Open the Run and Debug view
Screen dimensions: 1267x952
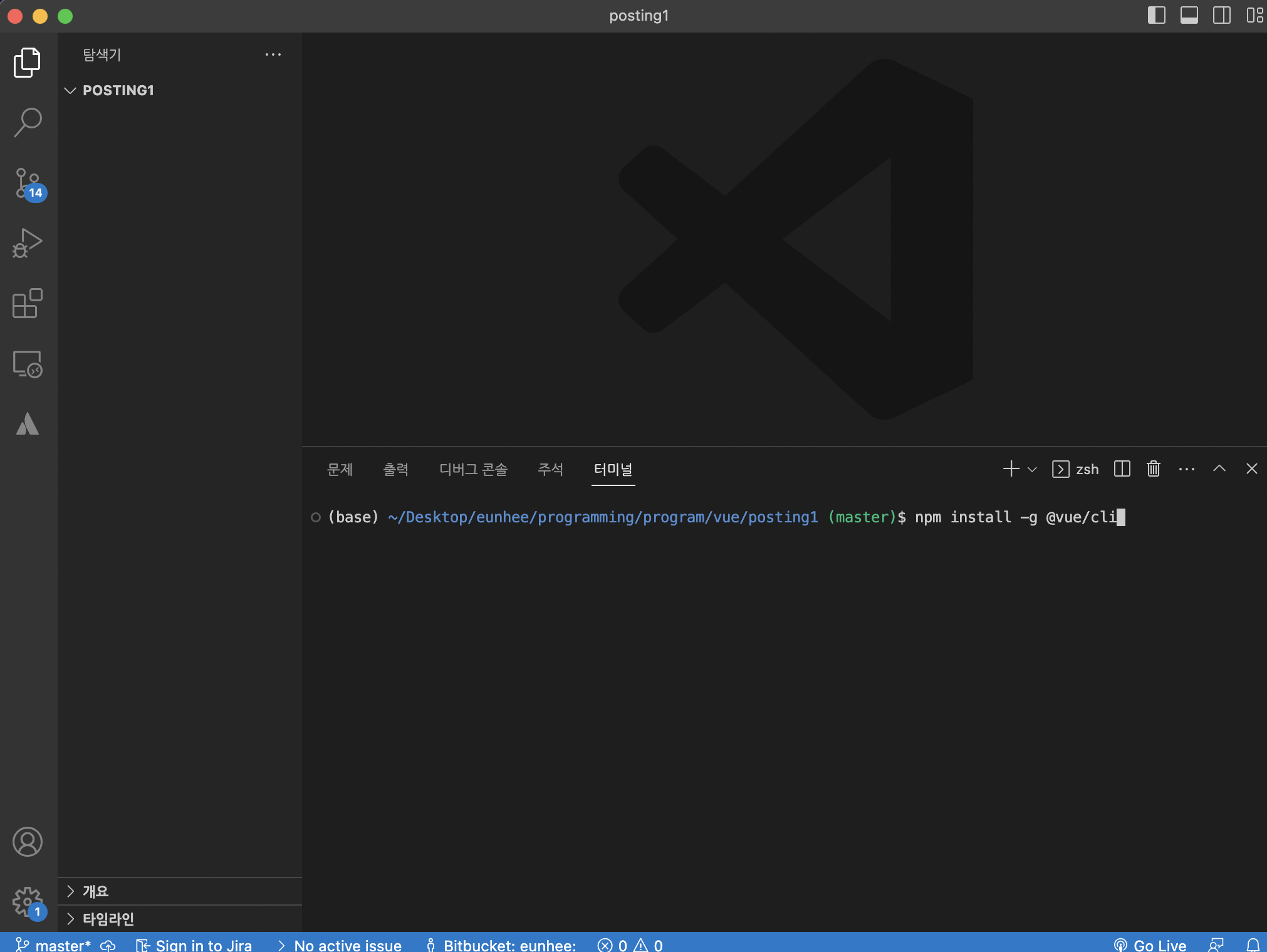pos(28,244)
